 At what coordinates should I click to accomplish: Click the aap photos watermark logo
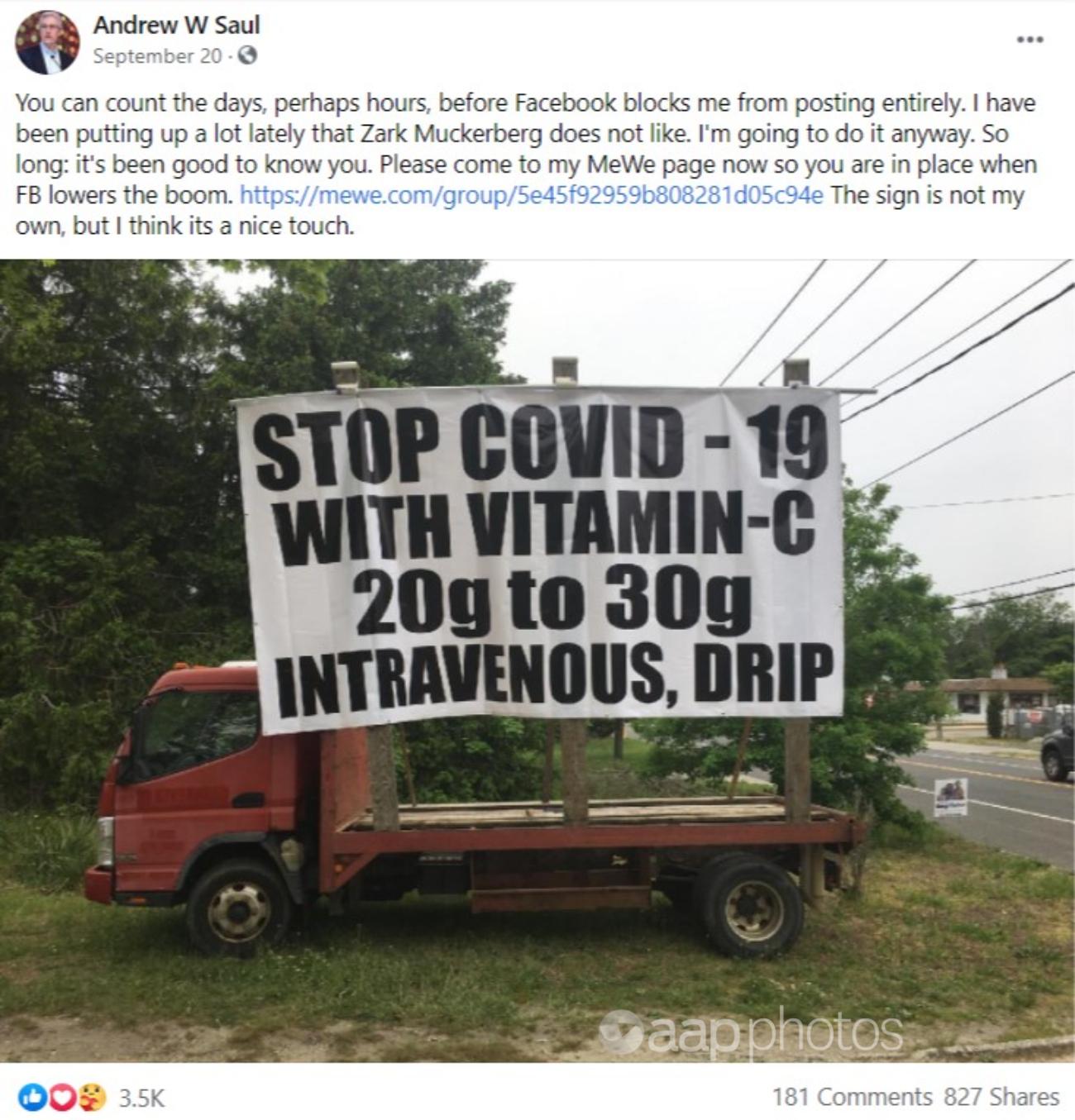click(750, 1032)
